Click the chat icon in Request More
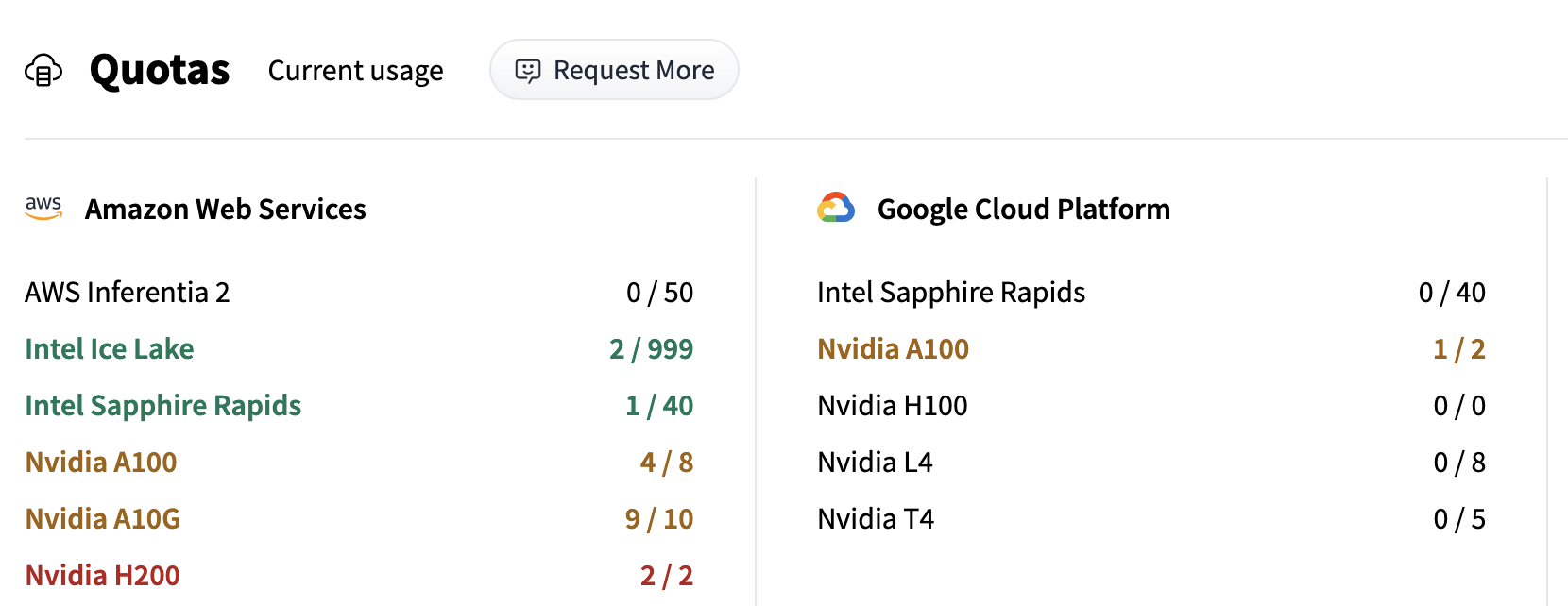 tap(527, 71)
